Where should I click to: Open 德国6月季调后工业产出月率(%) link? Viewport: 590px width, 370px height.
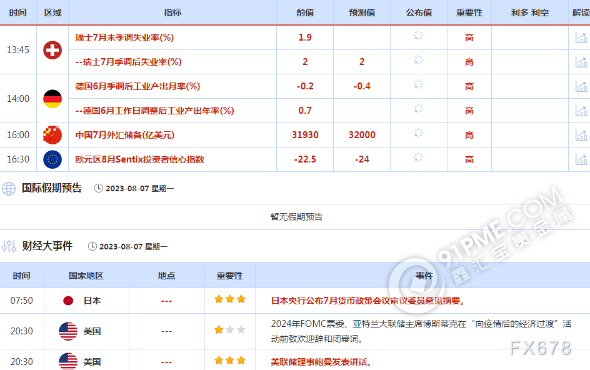(138, 86)
